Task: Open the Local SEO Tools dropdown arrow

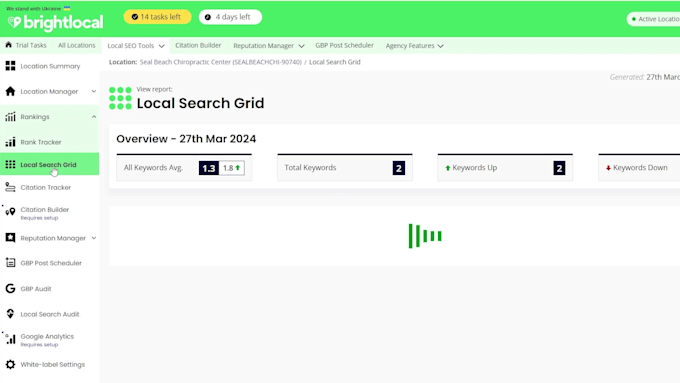Action: pyautogui.click(x=161, y=46)
